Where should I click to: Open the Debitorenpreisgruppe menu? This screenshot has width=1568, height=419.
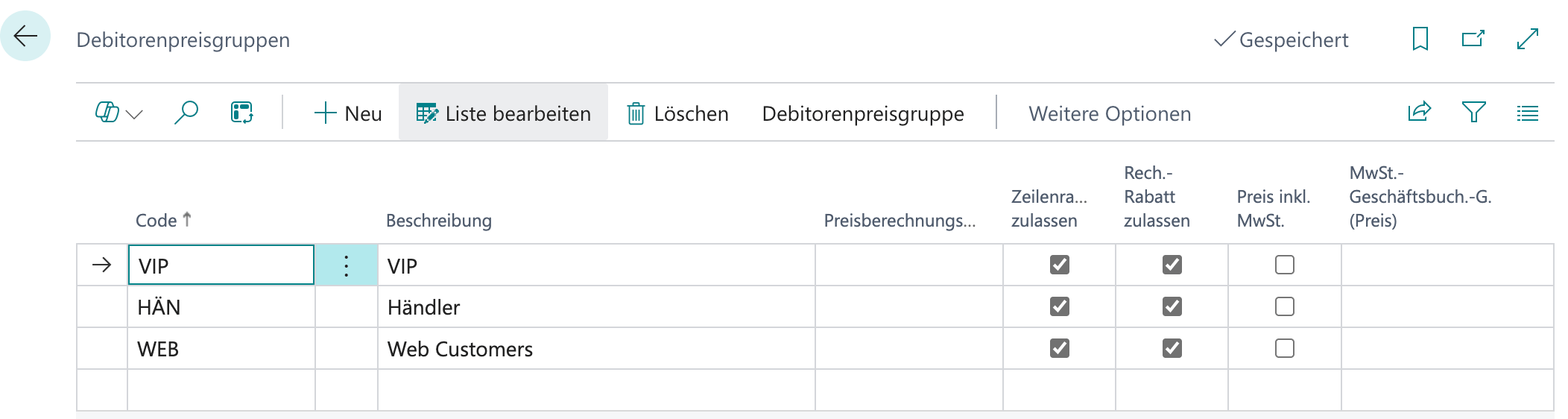coord(863,113)
